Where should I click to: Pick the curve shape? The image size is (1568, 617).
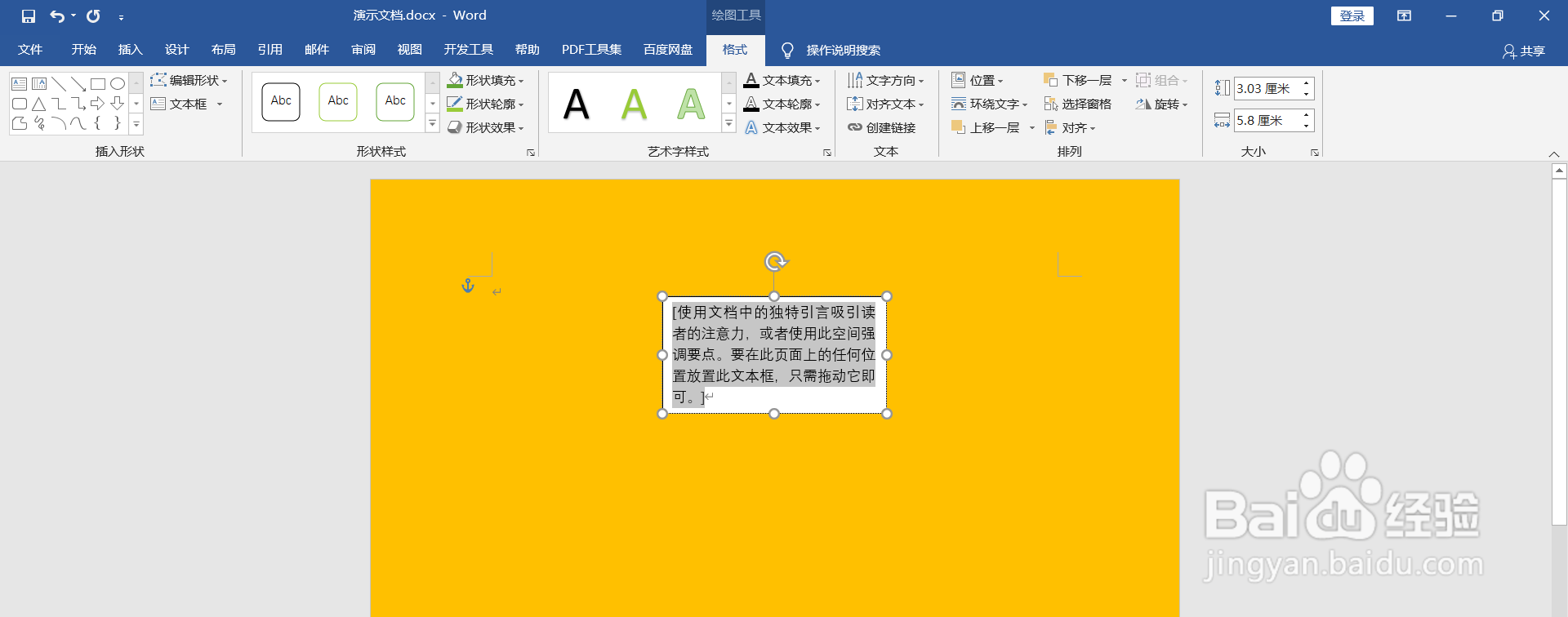point(78,123)
